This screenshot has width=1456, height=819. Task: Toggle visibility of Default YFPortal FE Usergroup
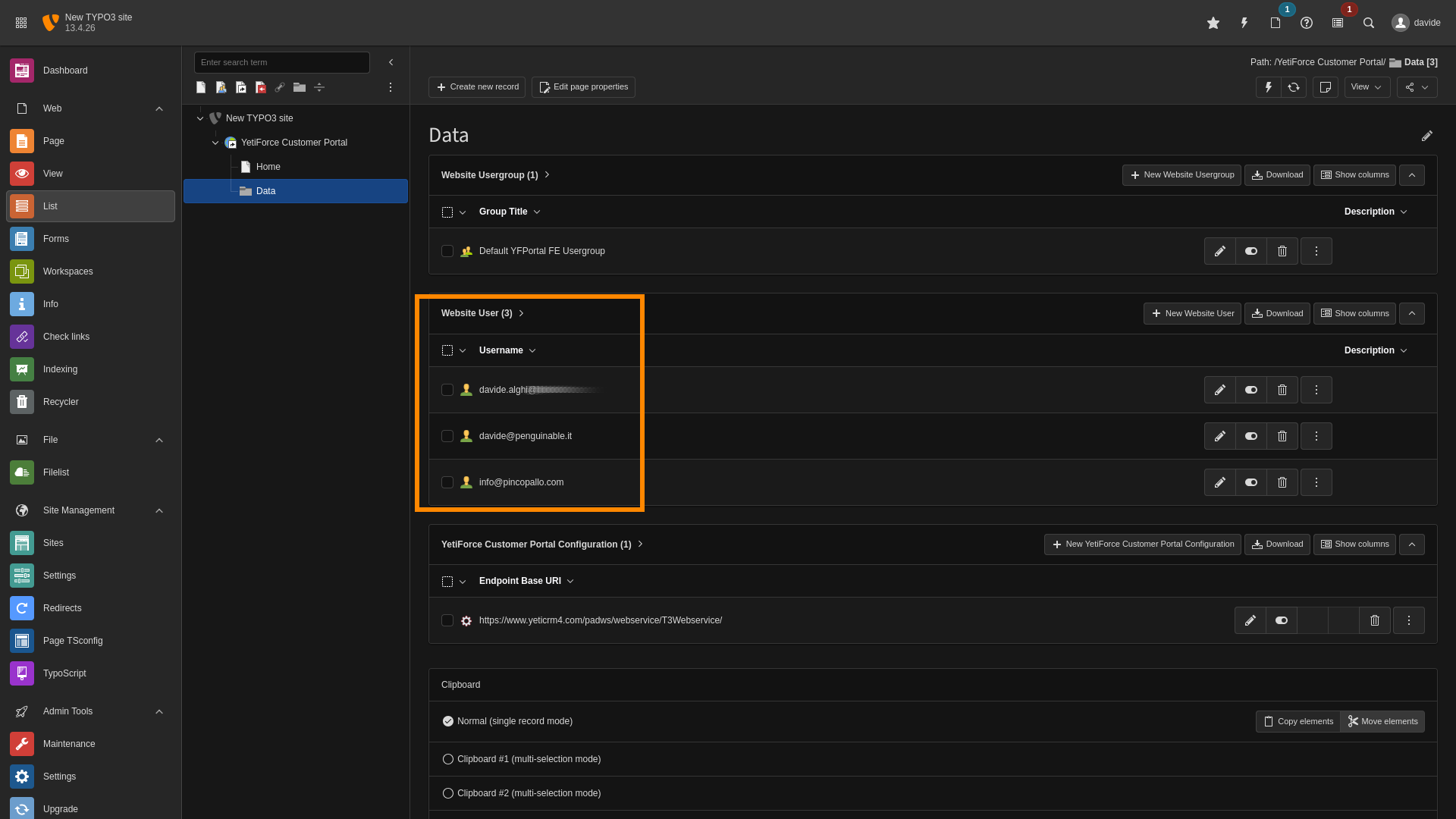point(1251,251)
